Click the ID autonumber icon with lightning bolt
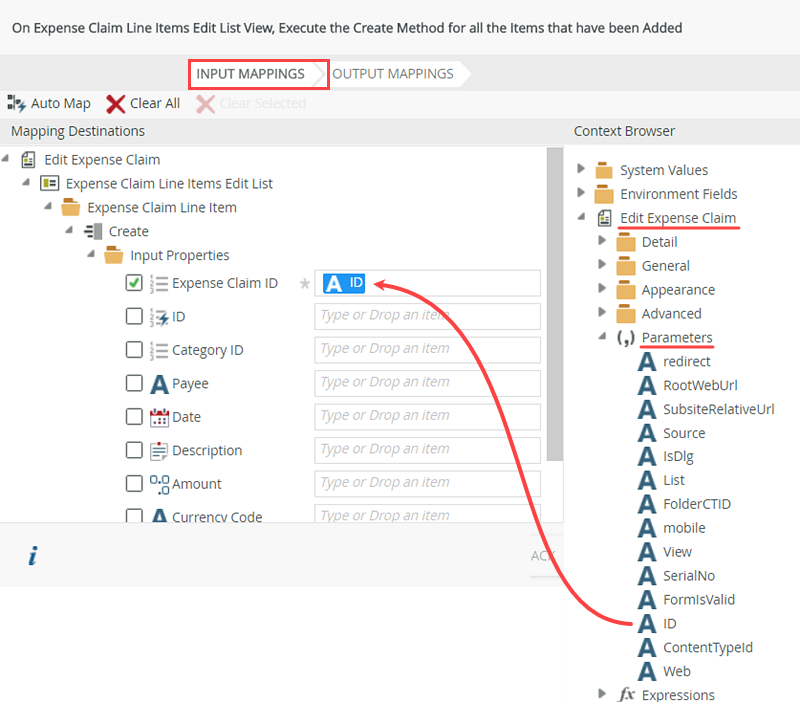 159,317
